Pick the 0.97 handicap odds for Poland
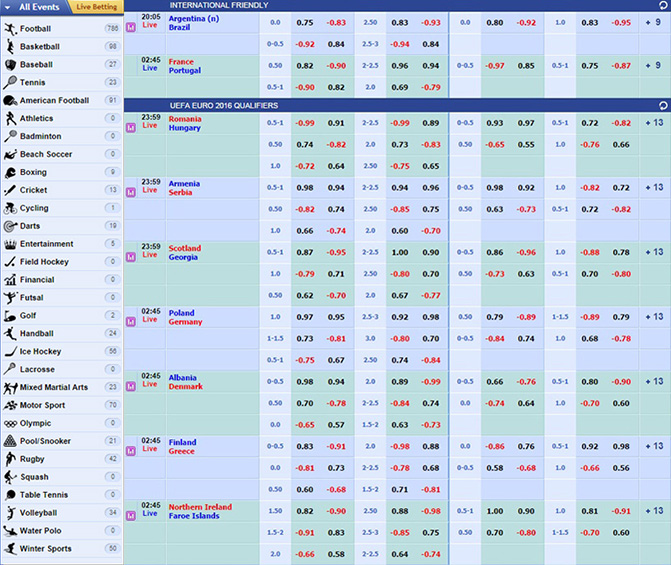 click(305, 317)
